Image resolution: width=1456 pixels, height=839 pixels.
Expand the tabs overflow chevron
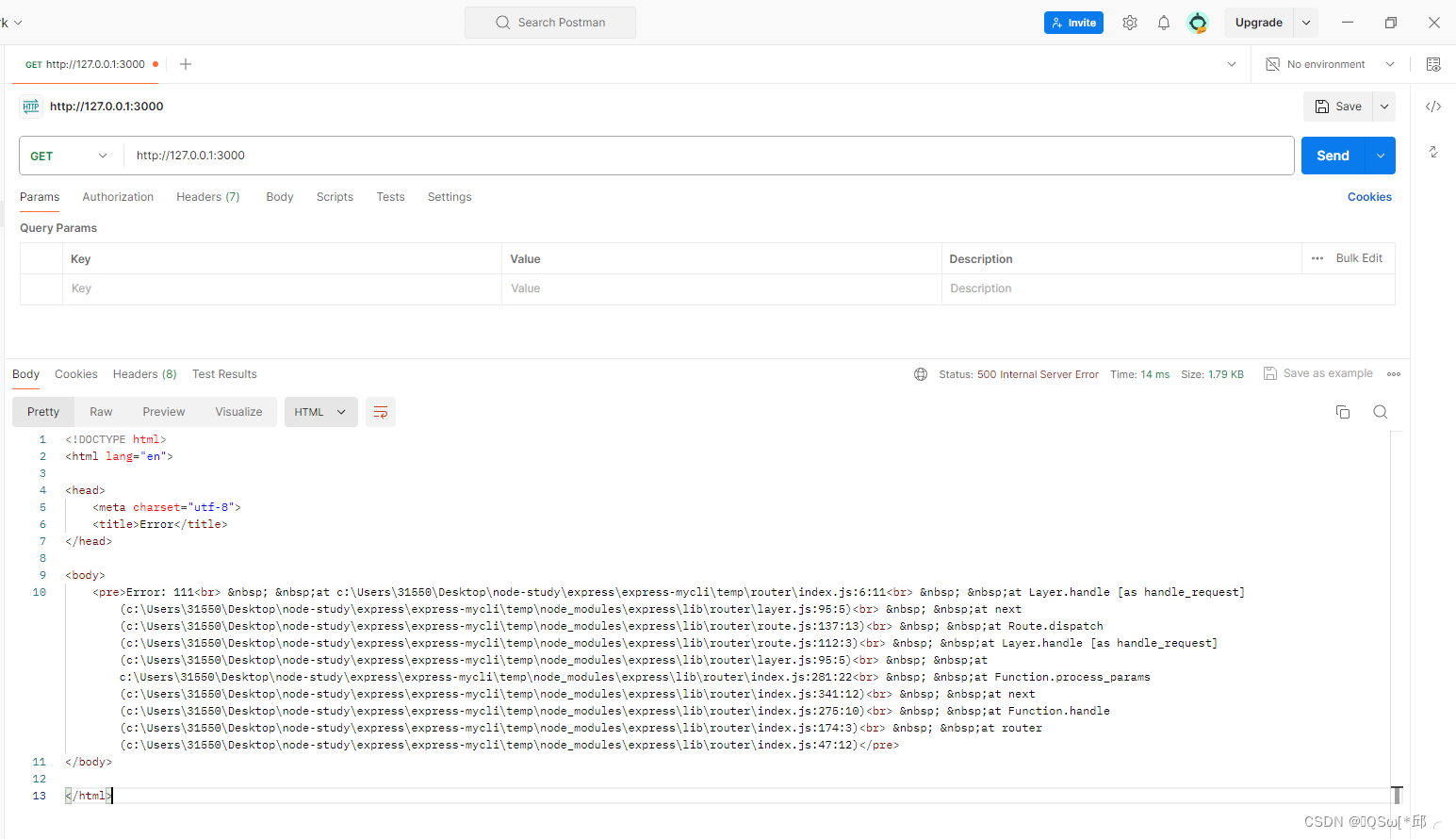(x=1232, y=64)
